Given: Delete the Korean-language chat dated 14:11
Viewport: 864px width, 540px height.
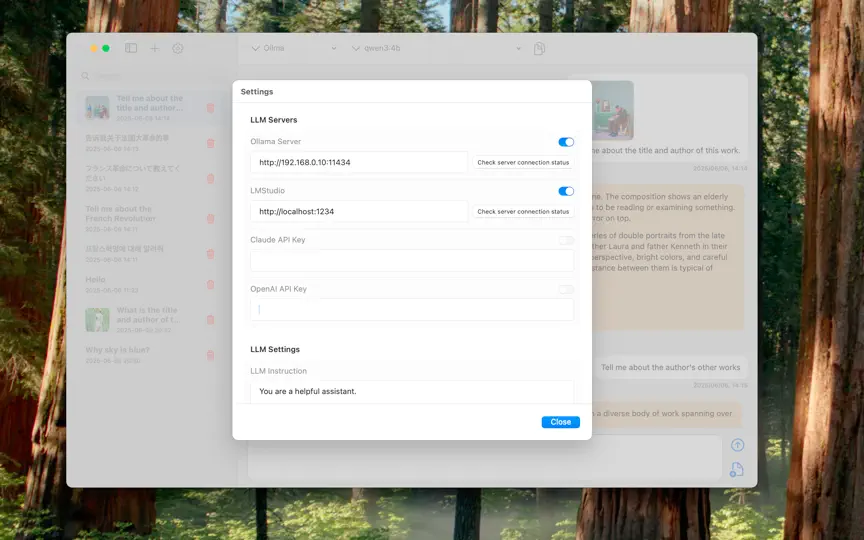Looking at the screenshot, I should click(x=210, y=254).
